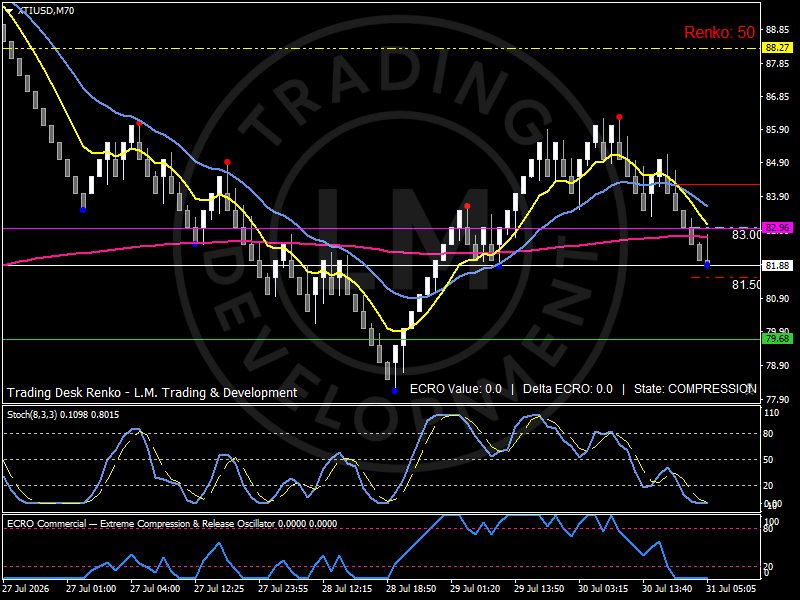Click the blue marker under the lowest candle

click(394, 391)
